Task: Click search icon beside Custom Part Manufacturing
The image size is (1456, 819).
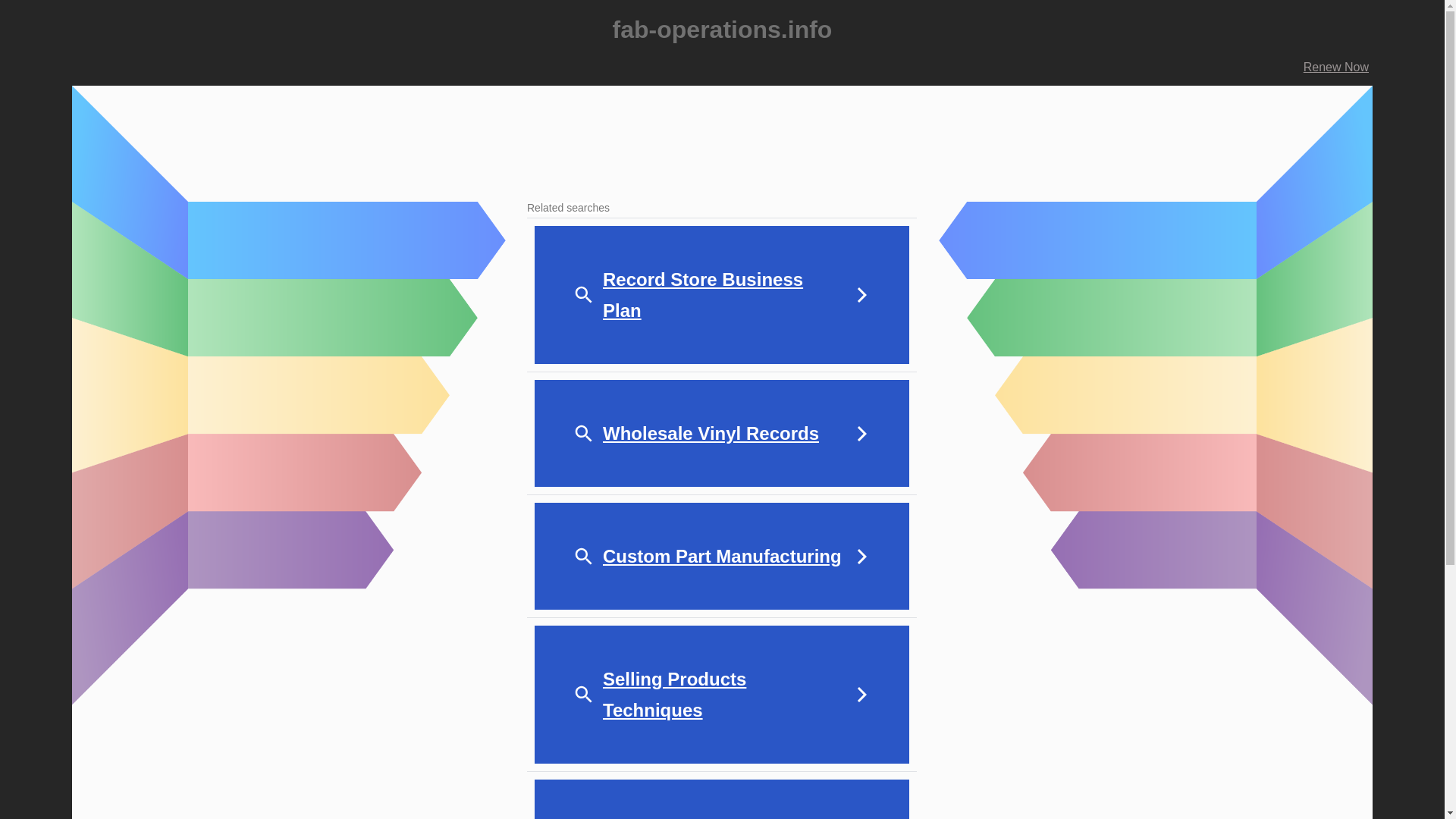Action: [583, 557]
